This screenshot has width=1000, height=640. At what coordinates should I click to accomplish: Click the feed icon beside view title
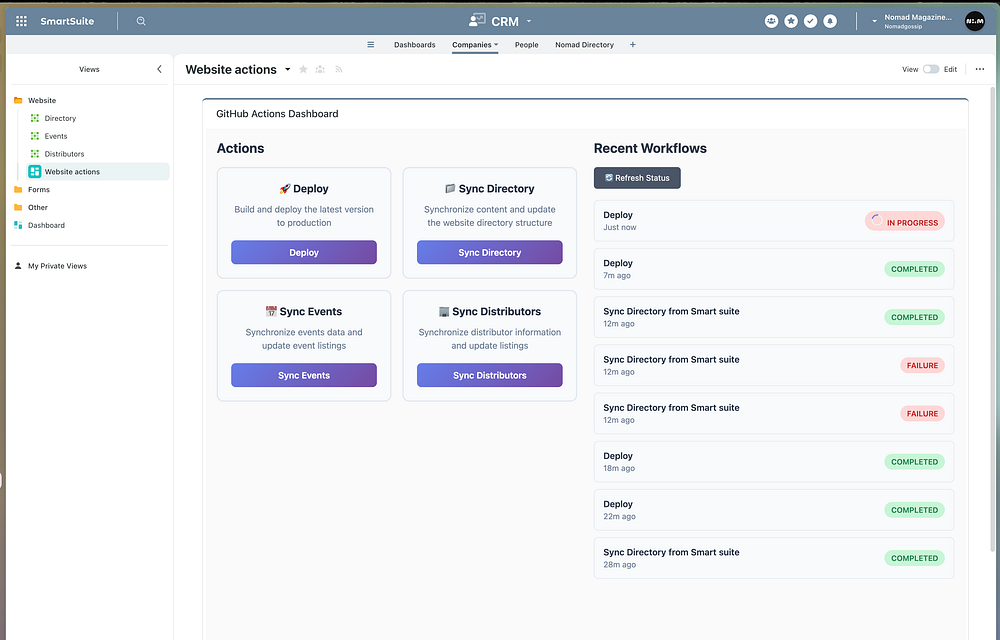(339, 69)
